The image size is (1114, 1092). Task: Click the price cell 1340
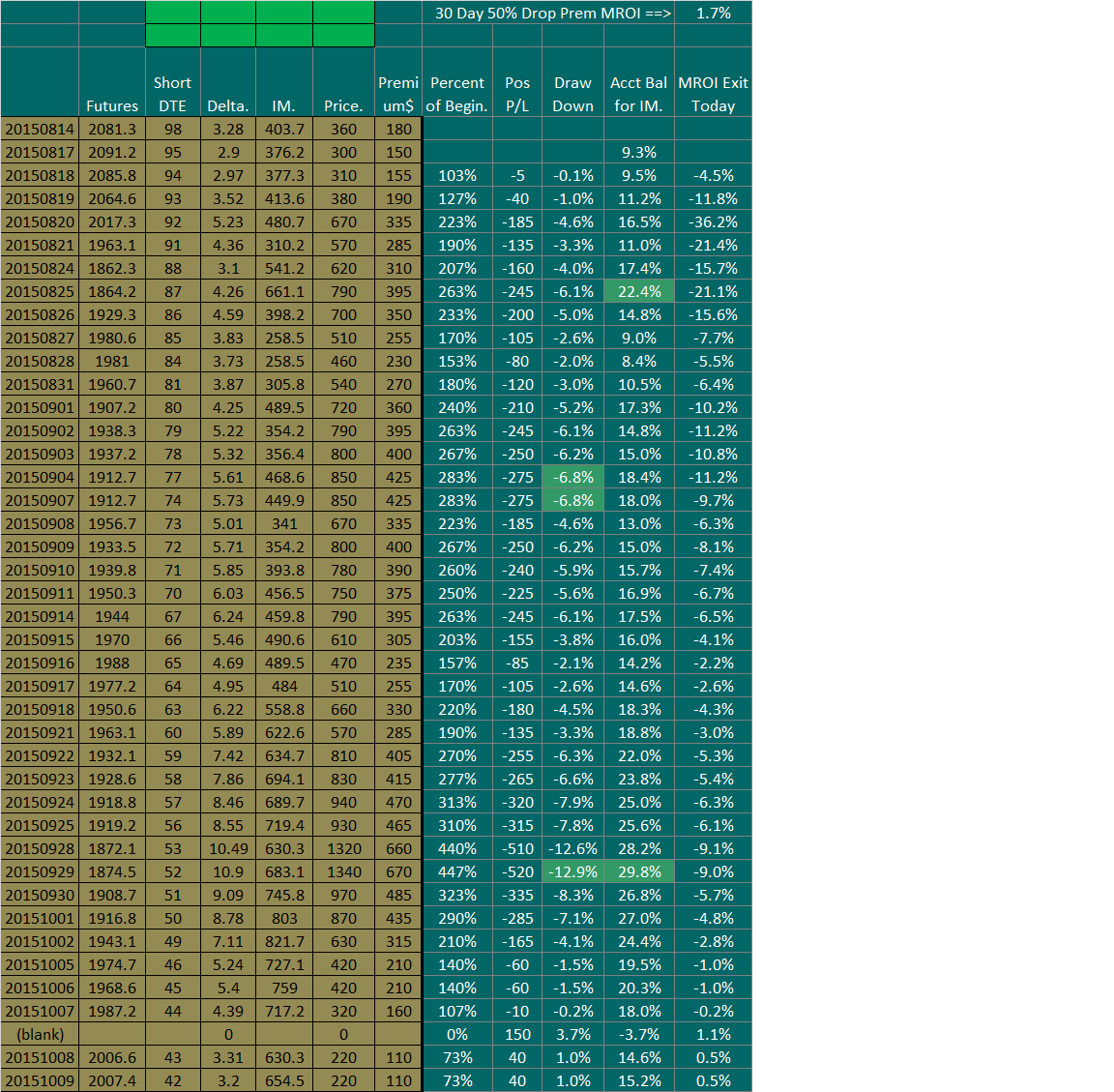coord(344,872)
